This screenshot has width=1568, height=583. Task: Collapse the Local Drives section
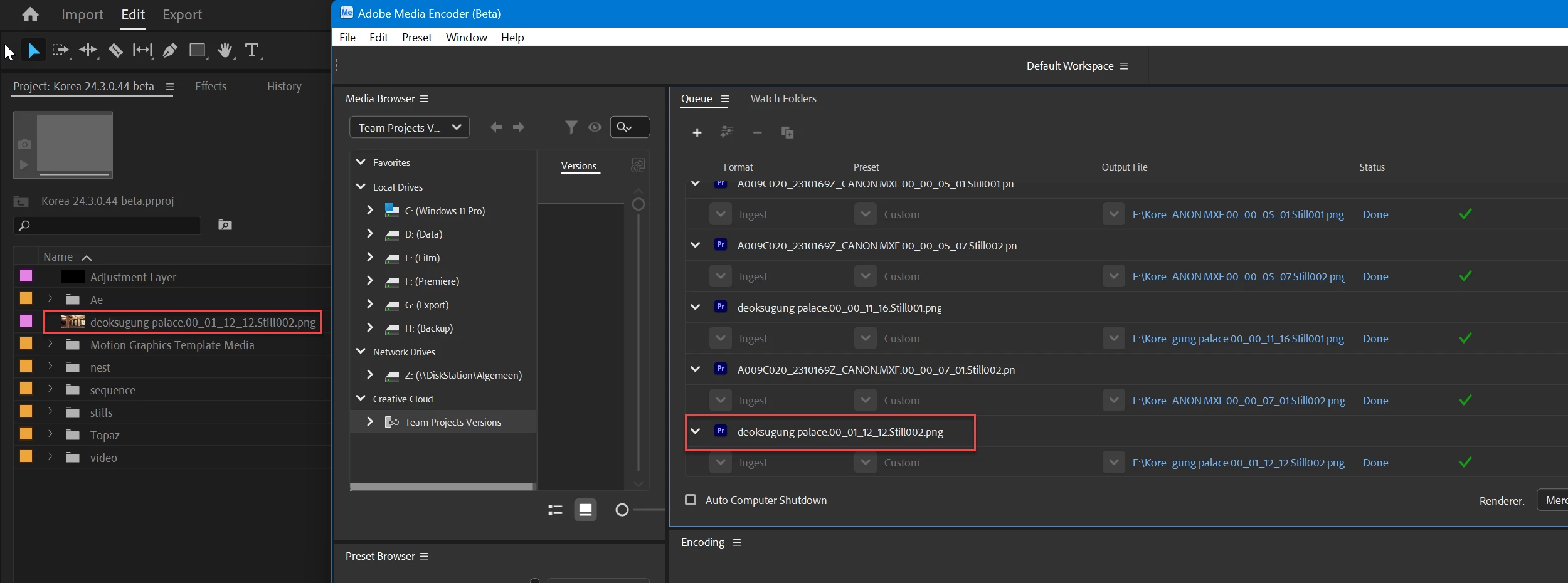click(361, 186)
